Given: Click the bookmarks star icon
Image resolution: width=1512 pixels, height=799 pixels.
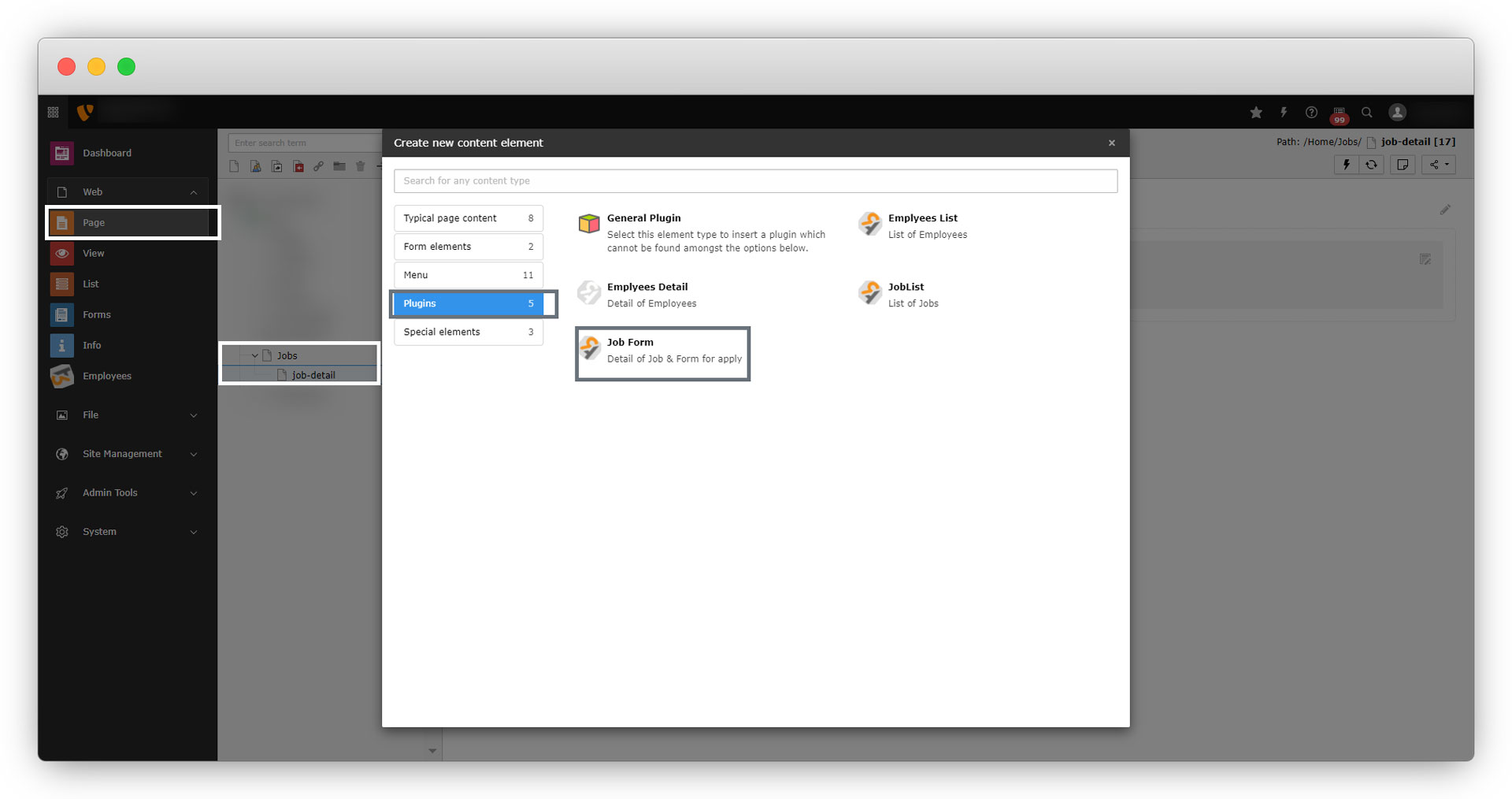Looking at the screenshot, I should coord(1256,113).
